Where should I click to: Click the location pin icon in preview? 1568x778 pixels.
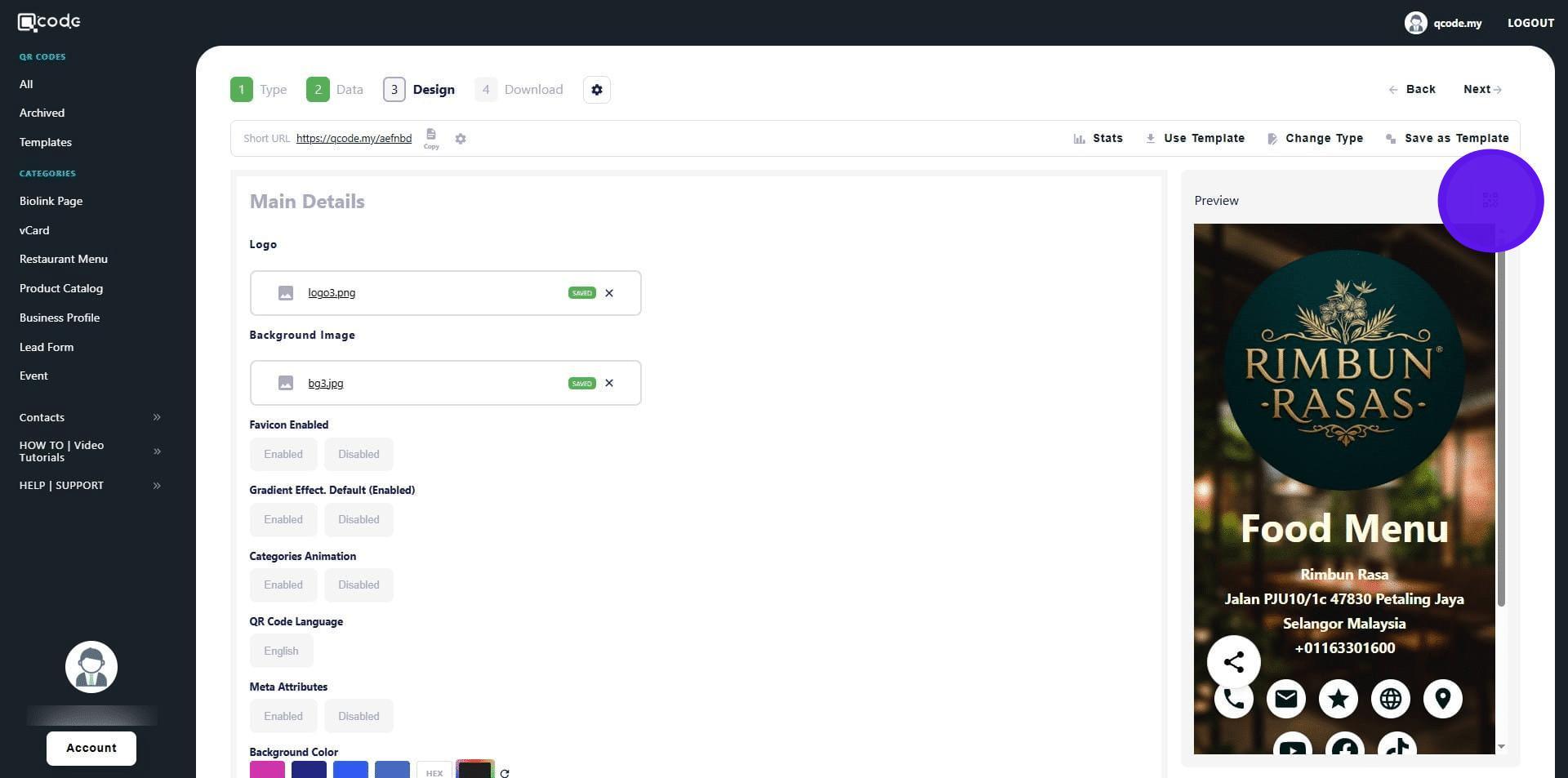[1442, 699]
